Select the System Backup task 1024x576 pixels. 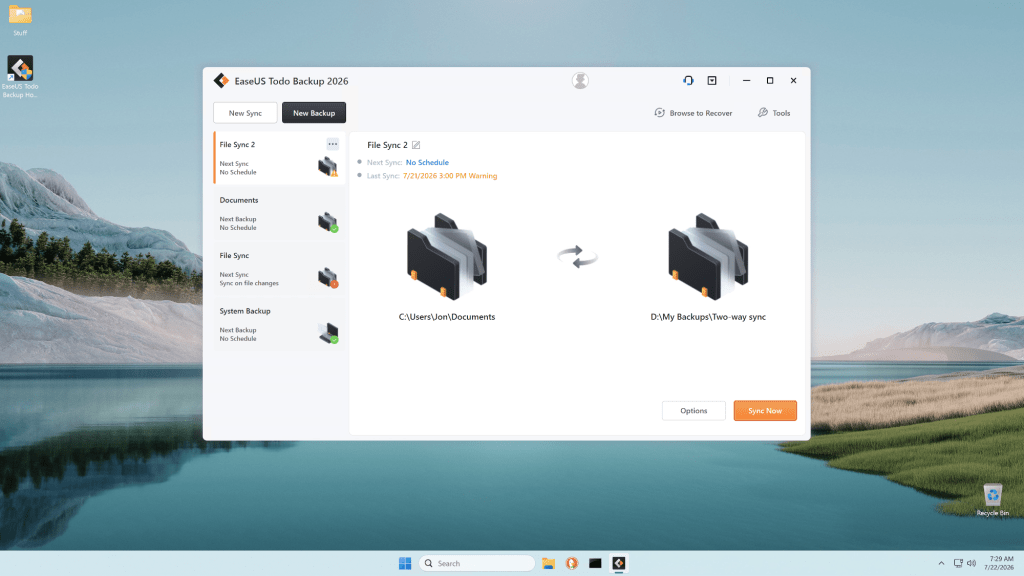point(280,324)
